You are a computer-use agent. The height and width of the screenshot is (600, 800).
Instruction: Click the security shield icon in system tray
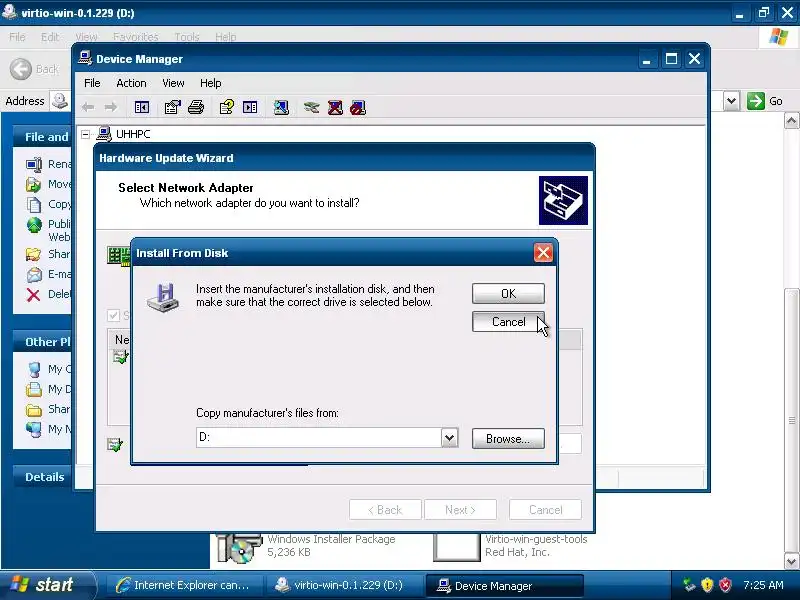tap(707, 585)
